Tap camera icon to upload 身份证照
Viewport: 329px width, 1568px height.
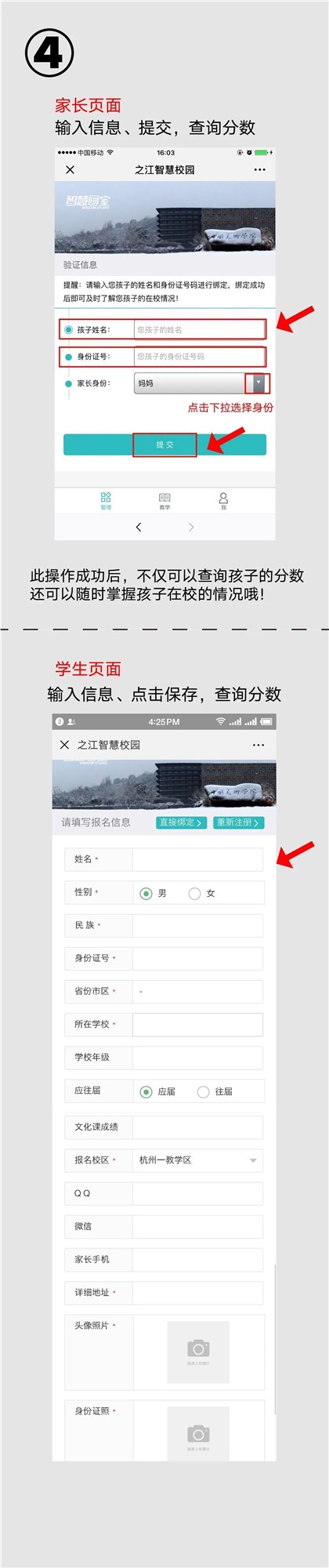[x=198, y=1436]
